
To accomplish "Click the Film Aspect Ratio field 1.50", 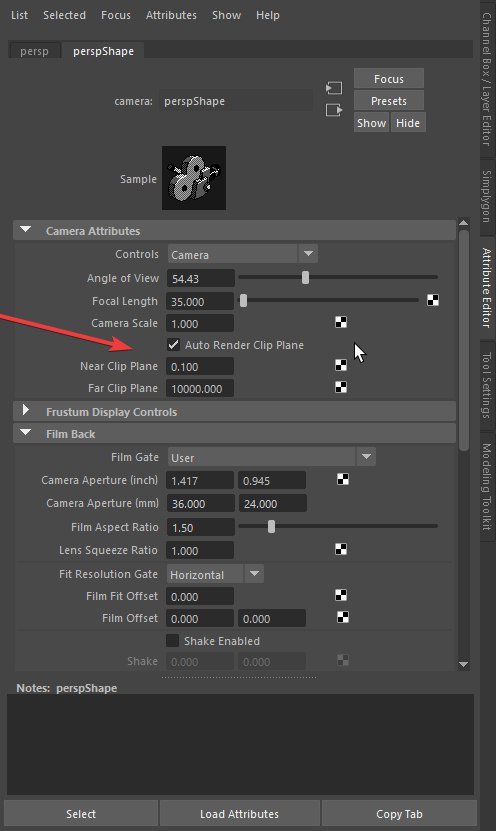I will (x=200, y=527).
